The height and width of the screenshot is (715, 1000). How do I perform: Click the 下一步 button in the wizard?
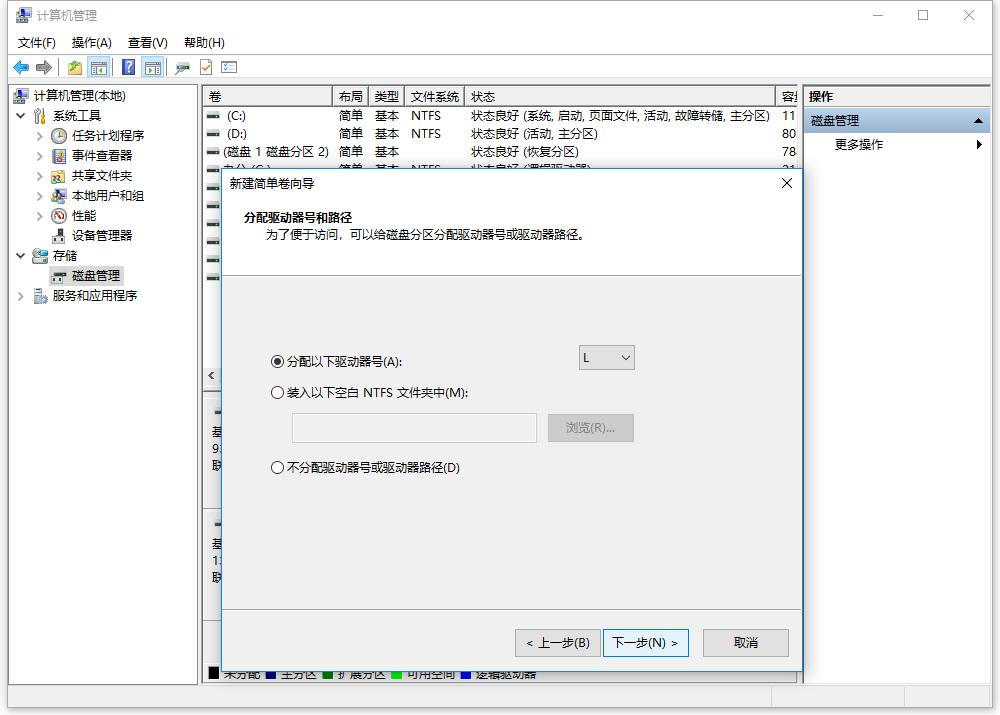point(645,643)
